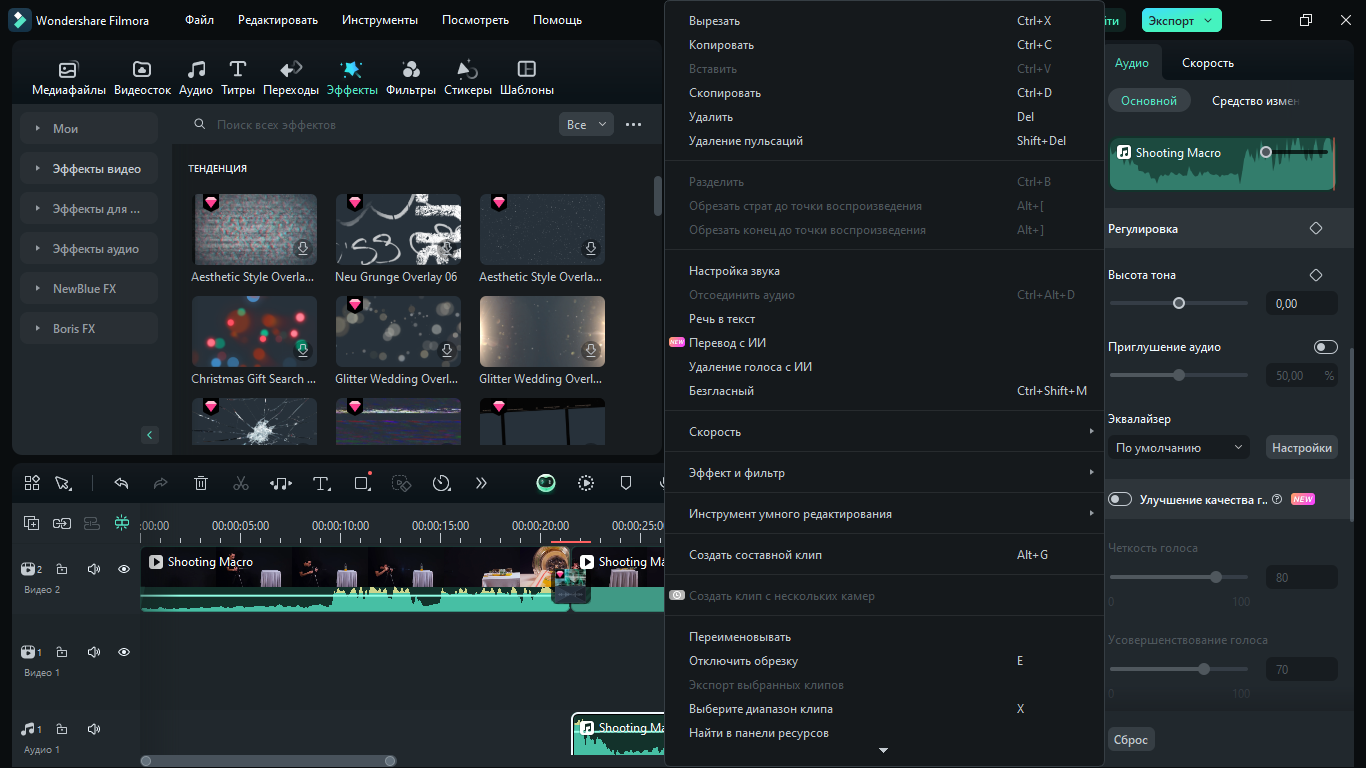This screenshot has height=768, width=1366.
Task: Lock the Видео 2 track
Action: point(62,569)
